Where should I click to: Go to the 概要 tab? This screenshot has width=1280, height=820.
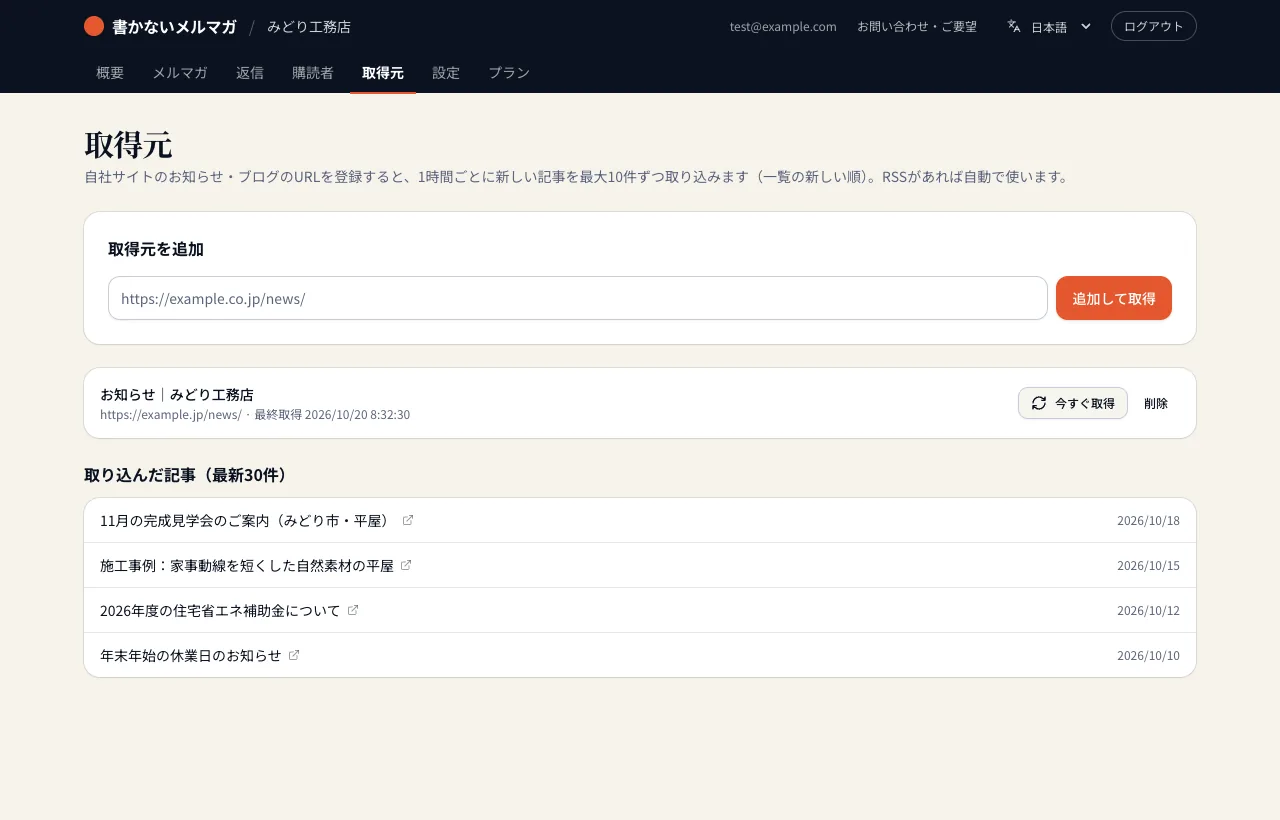click(x=110, y=73)
